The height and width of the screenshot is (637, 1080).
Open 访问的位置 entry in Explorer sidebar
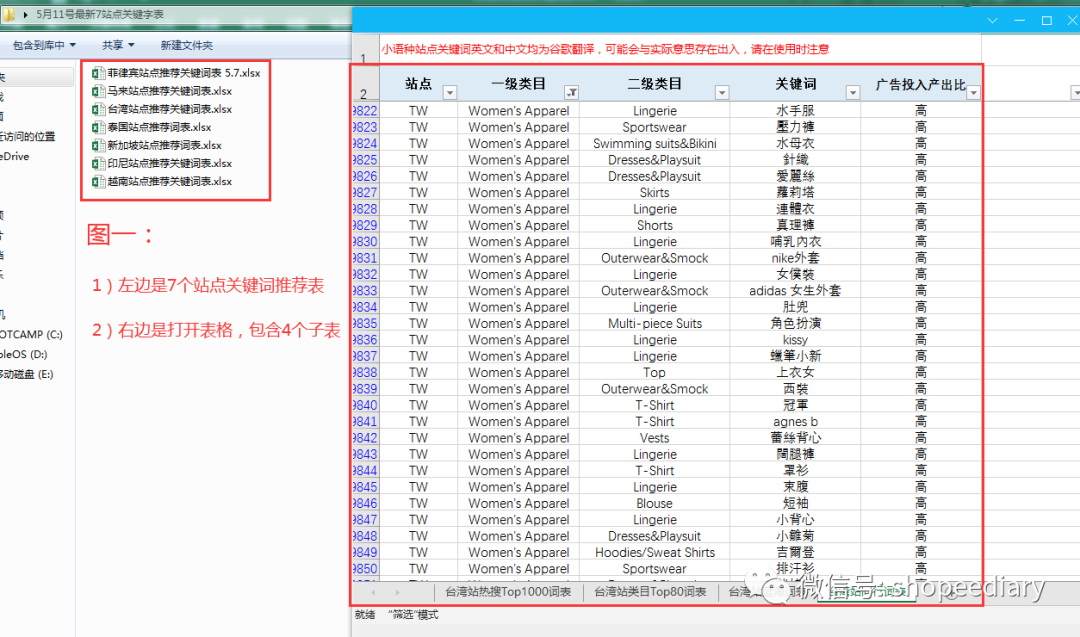click(28, 137)
